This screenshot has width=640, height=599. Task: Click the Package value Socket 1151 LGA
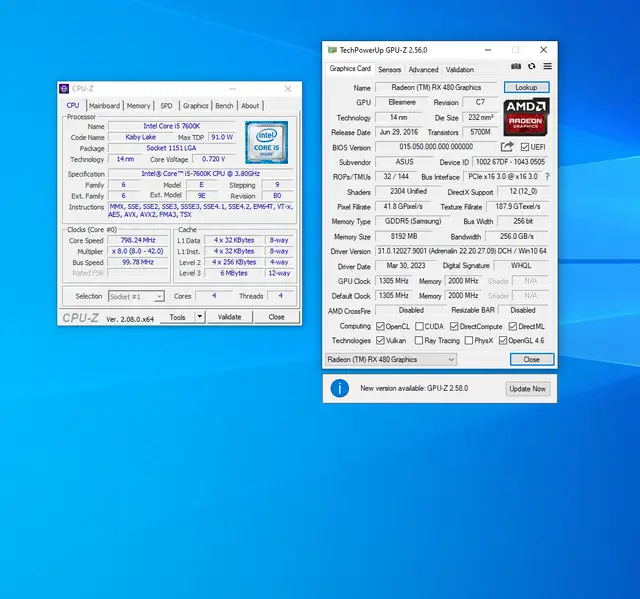[x=171, y=148]
